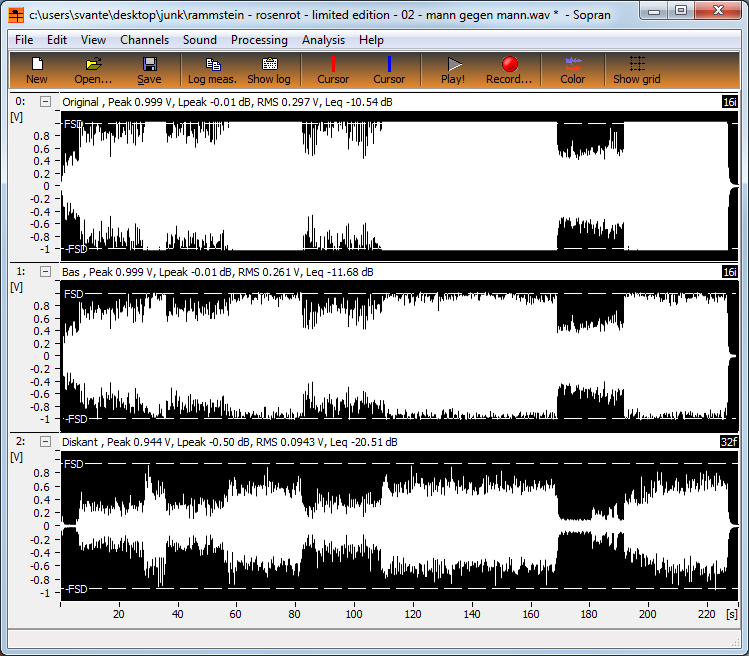749x656 pixels.
Task: Collapse the Original channel 0 track
Action: pyautogui.click(x=45, y=101)
